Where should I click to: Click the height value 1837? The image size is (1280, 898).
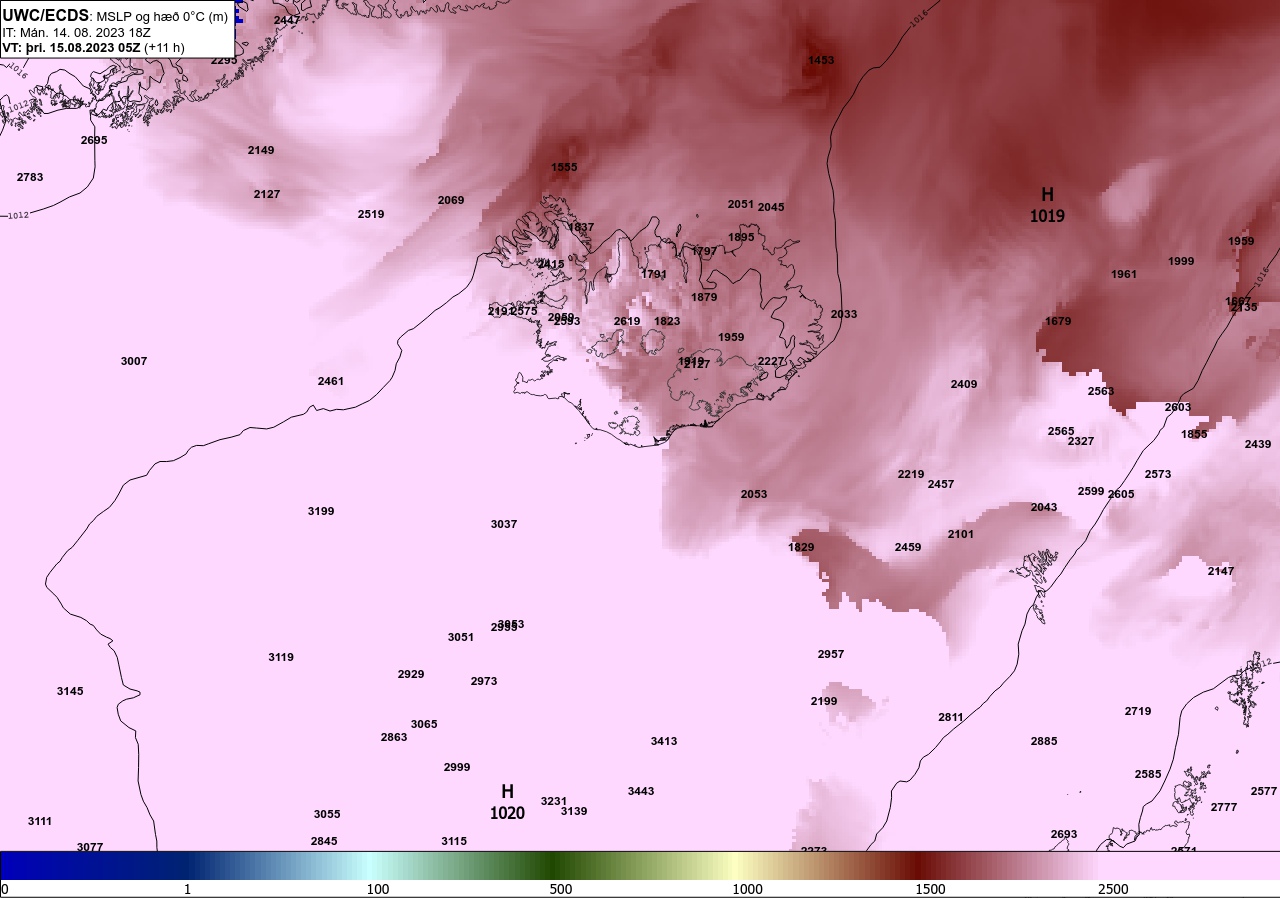[581, 227]
